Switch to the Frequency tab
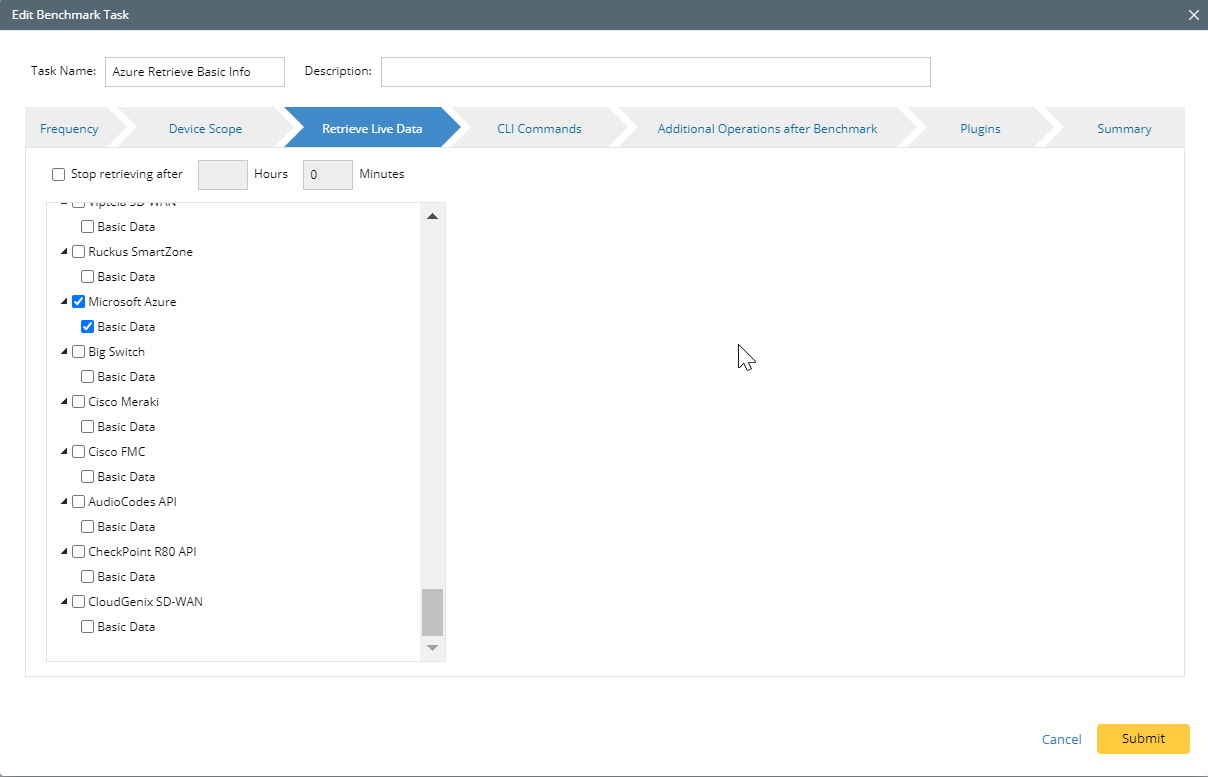 68,128
